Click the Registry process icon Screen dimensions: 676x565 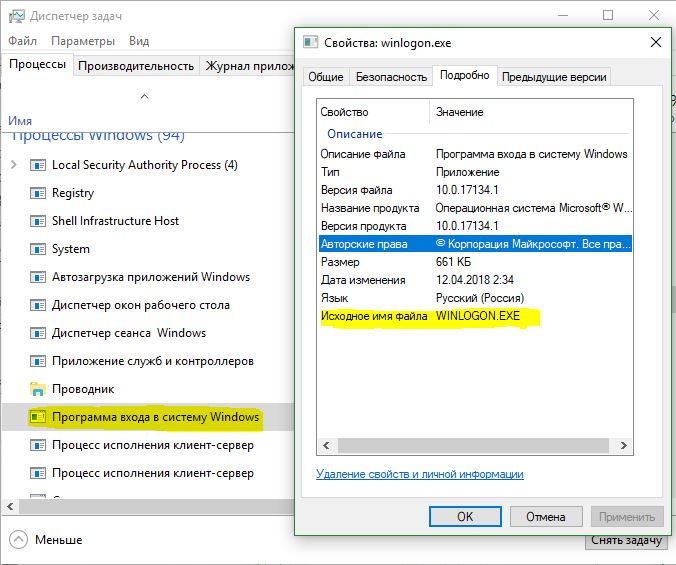pos(38,193)
